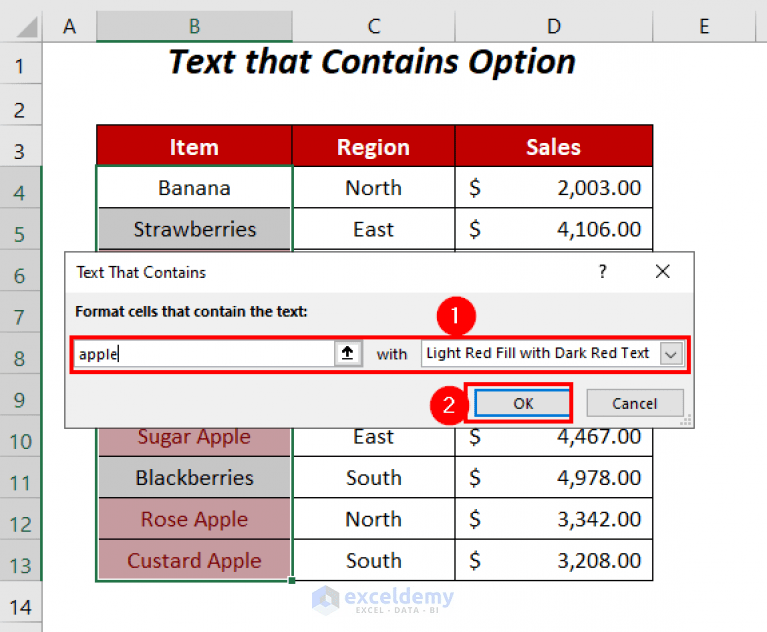This screenshot has height=632, width=767.
Task: Select row 1 header
Action: point(20,65)
